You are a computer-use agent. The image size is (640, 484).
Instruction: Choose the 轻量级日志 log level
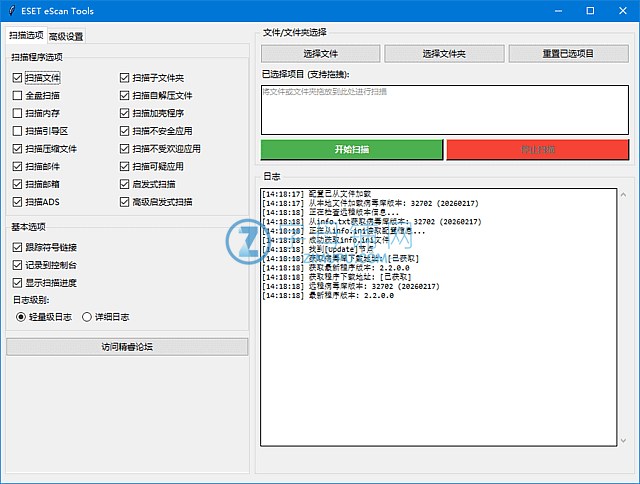[x=21, y=317]
